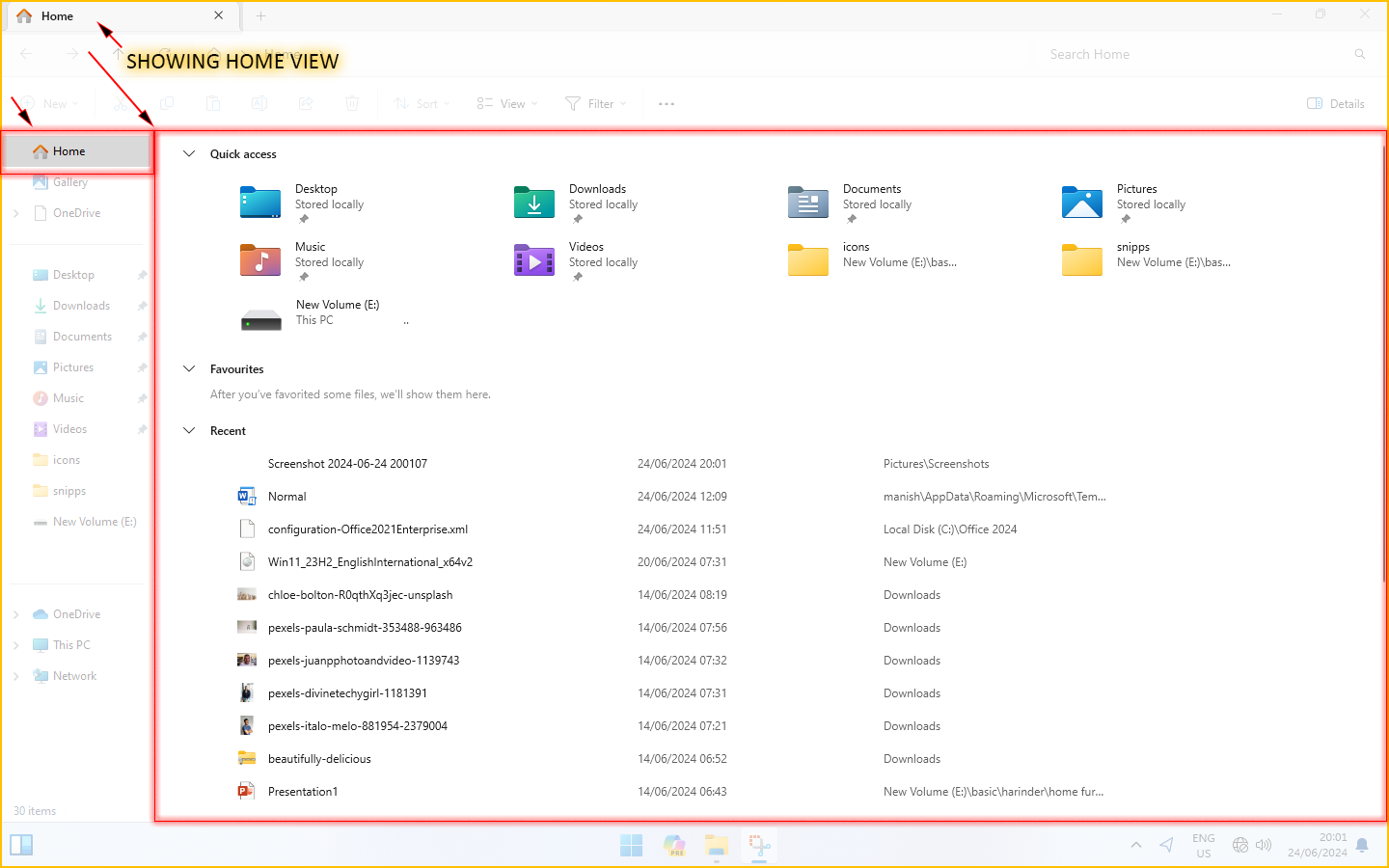This screenshot has height=868, width=1389.
Task: Select Gallery in the navigation pane
Action: click(x=69, y=182)
